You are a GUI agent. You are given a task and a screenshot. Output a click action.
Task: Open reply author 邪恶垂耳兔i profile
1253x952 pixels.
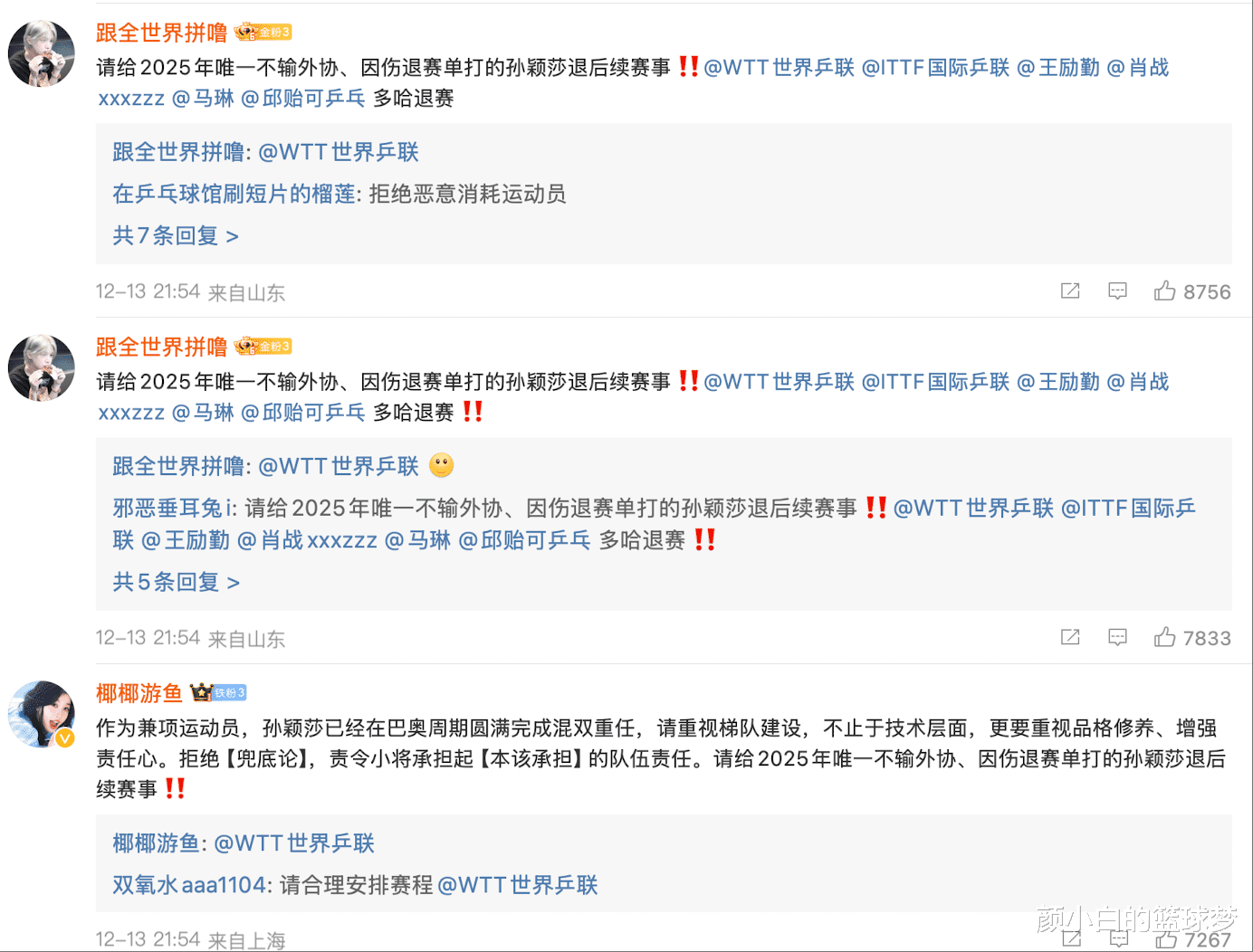[x=174, y=509]
